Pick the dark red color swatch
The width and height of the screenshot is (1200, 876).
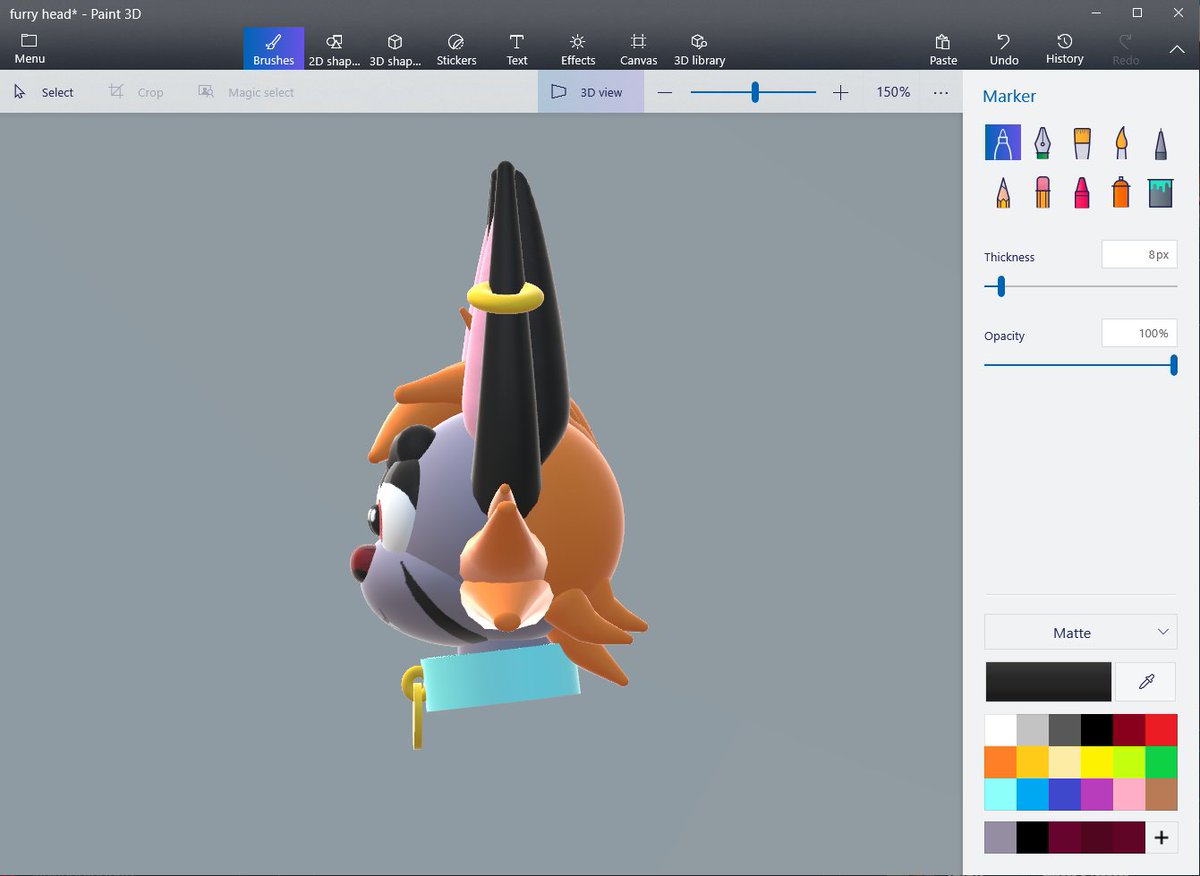click(x=1128, y=730)
